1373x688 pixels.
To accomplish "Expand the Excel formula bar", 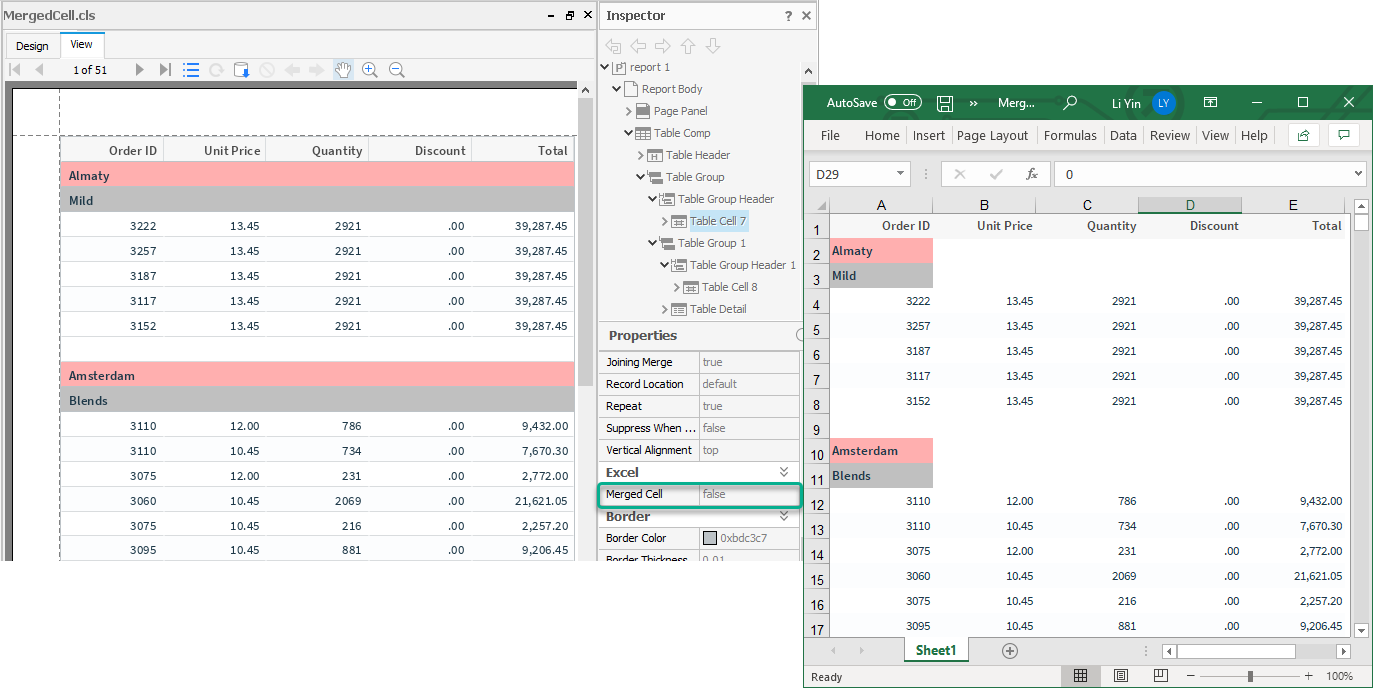I will tap(1358, 174).
